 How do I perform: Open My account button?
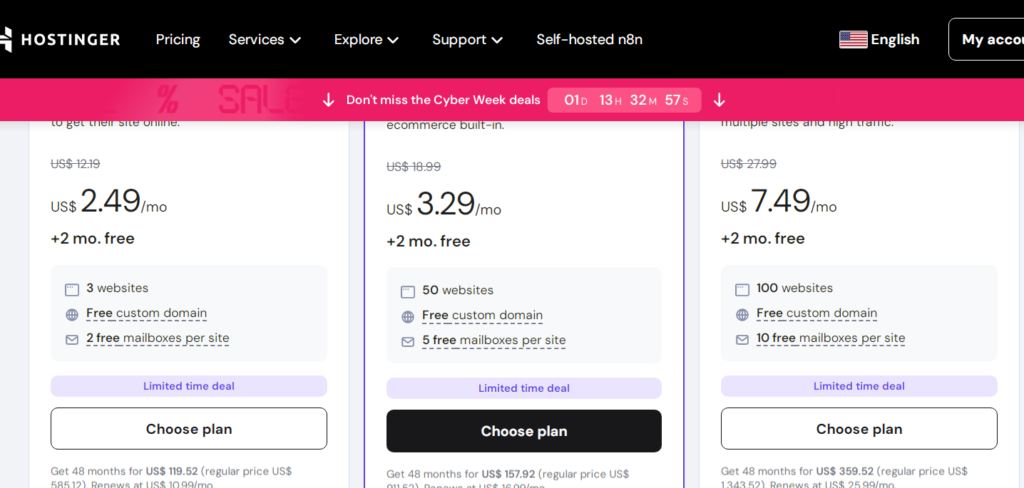pos(990,39)
